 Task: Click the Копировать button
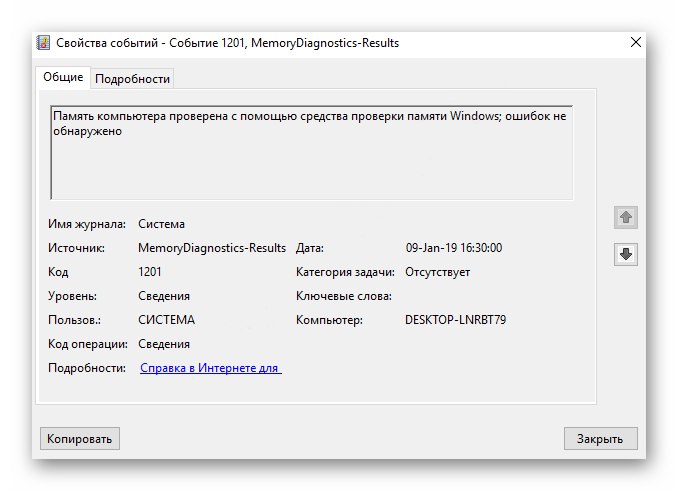[80, 439]
